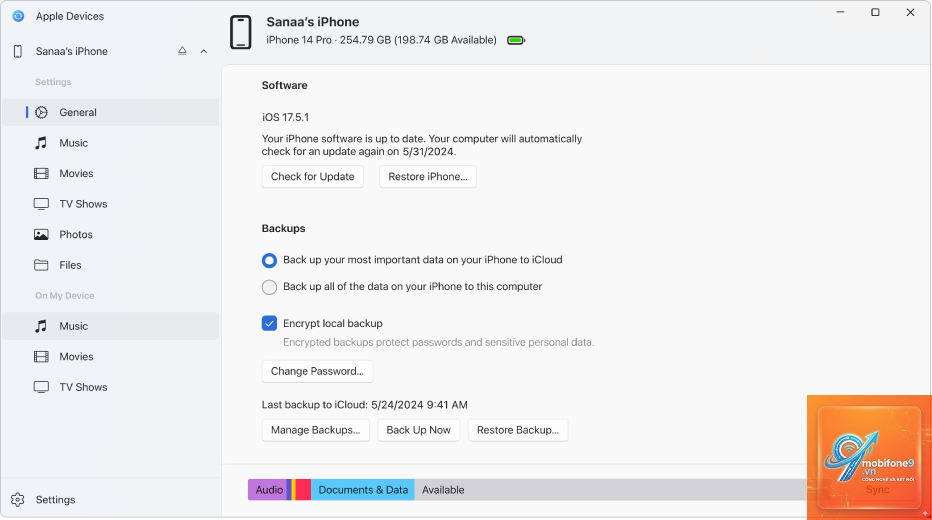
Task: Click the Change Password... button
Action: 317,371
